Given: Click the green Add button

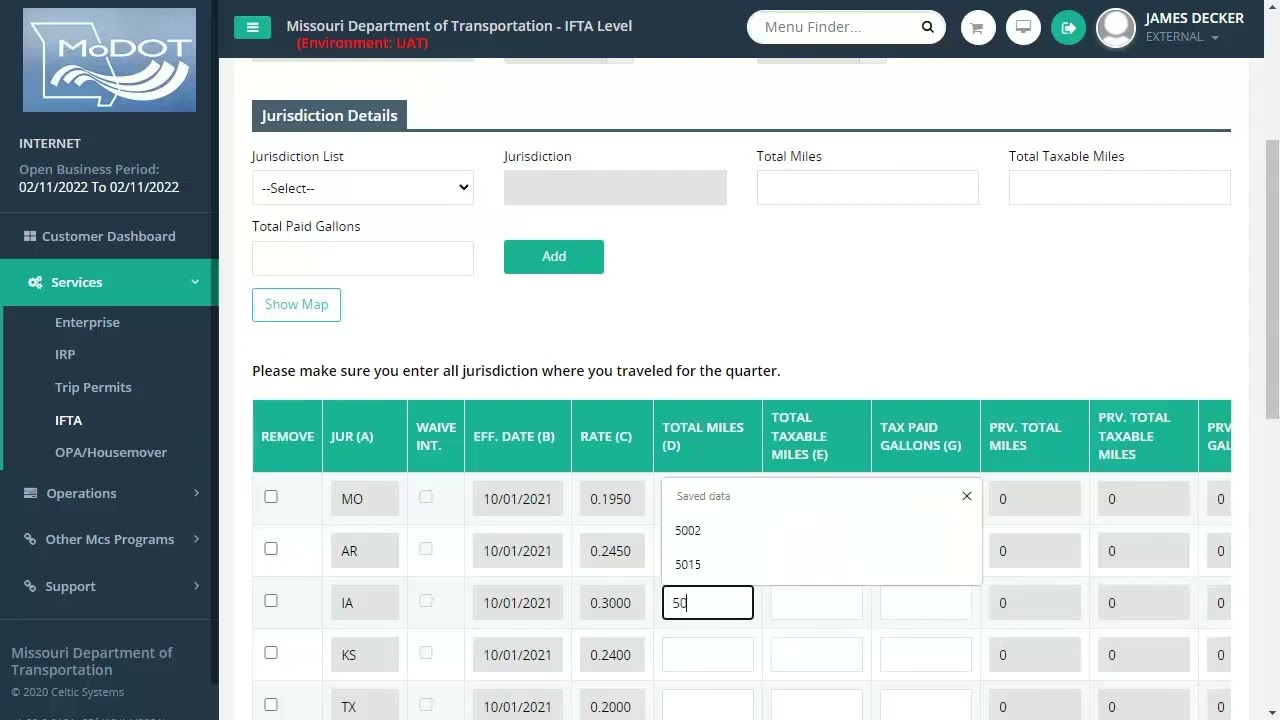Looking at the screenshot, I should pyautogui.click(x=554, y=257).
